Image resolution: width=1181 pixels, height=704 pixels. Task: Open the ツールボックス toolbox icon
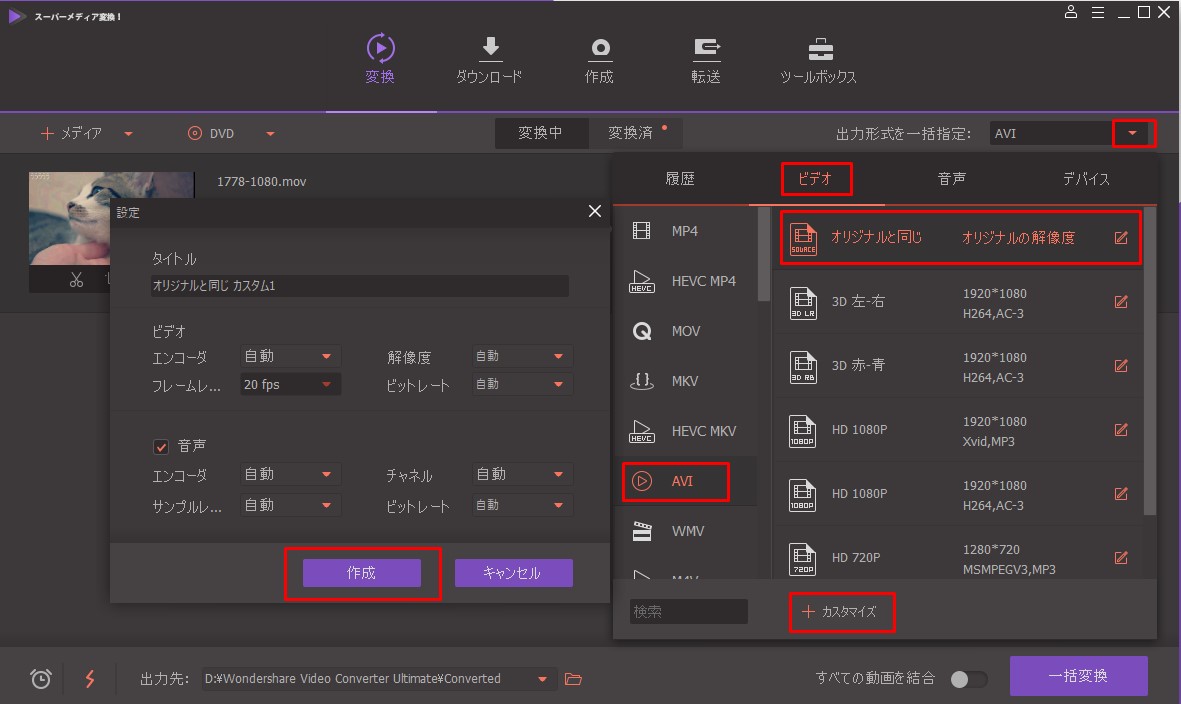[x=819, y=49]
